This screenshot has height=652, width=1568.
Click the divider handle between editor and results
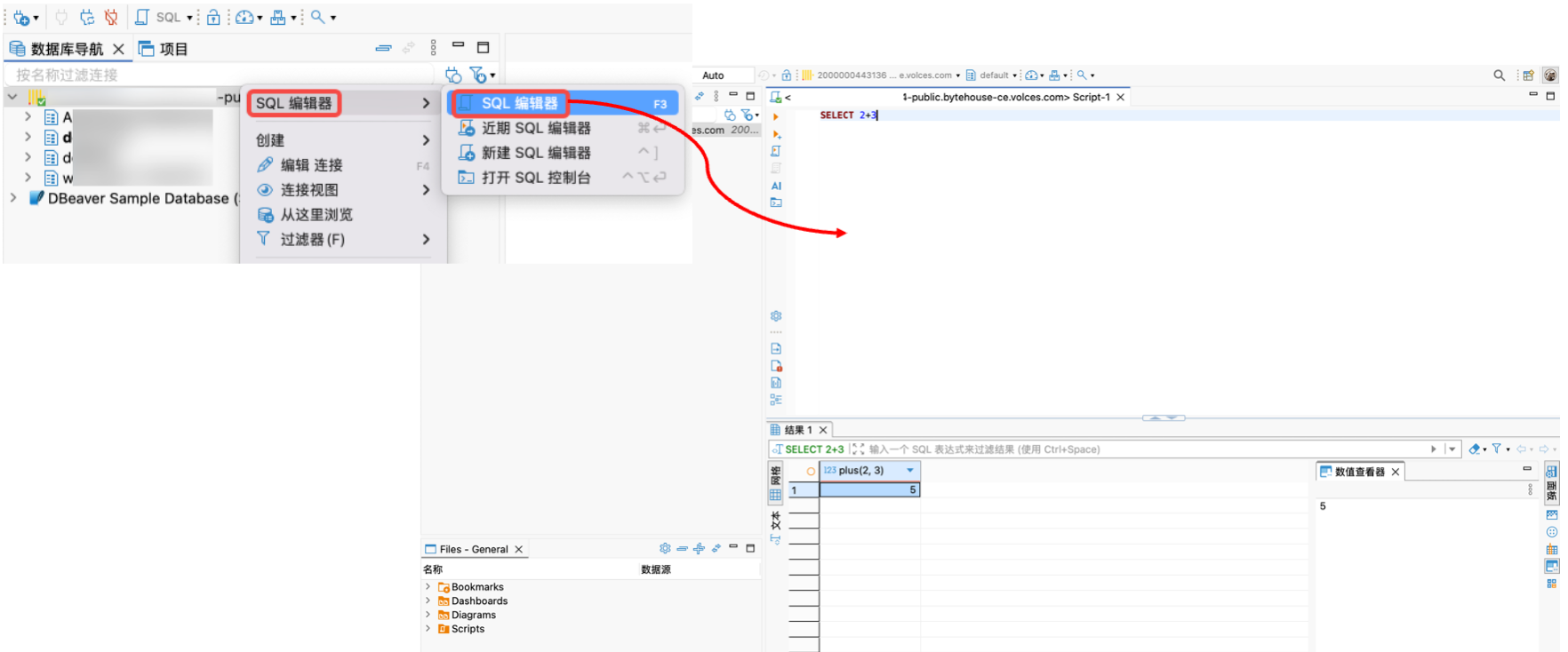(1163, 417)
